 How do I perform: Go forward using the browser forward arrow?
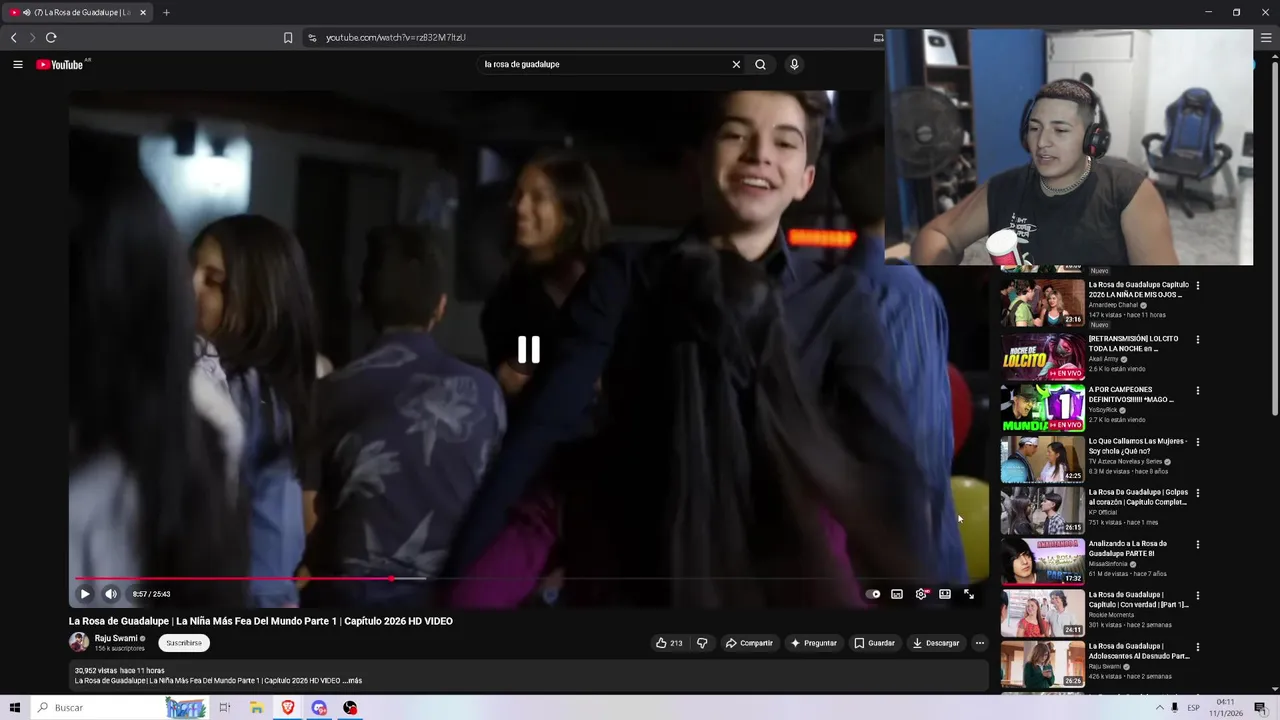[32, 37]
